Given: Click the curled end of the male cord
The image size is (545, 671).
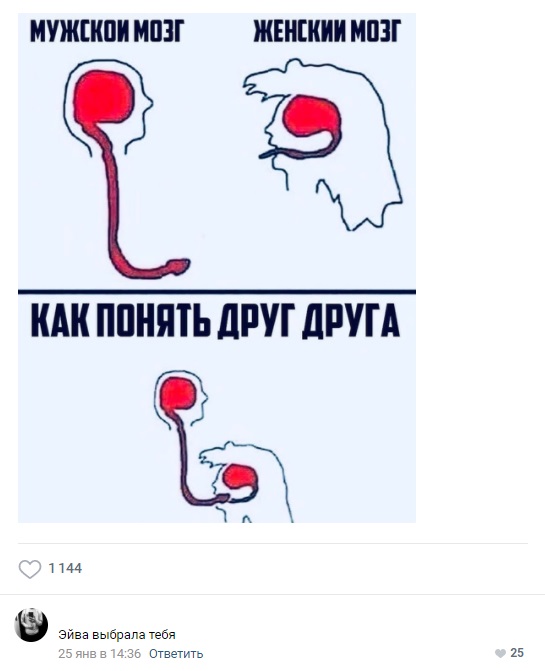Looking at the screenshot, I should (x=178, y=266).
